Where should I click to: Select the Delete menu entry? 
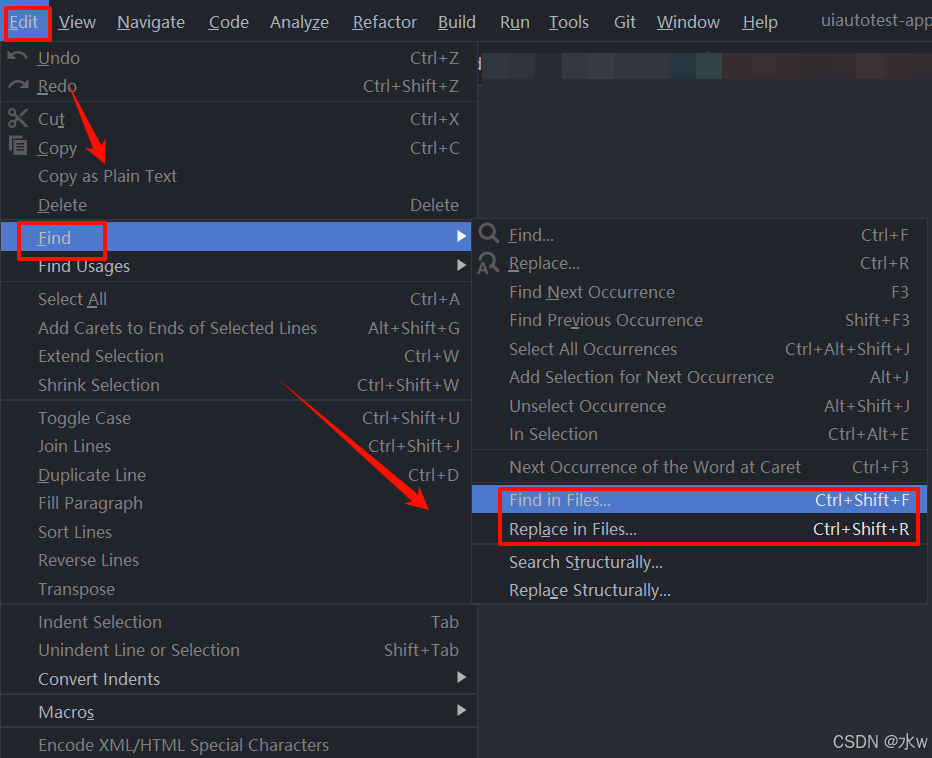tap(238, 205)
